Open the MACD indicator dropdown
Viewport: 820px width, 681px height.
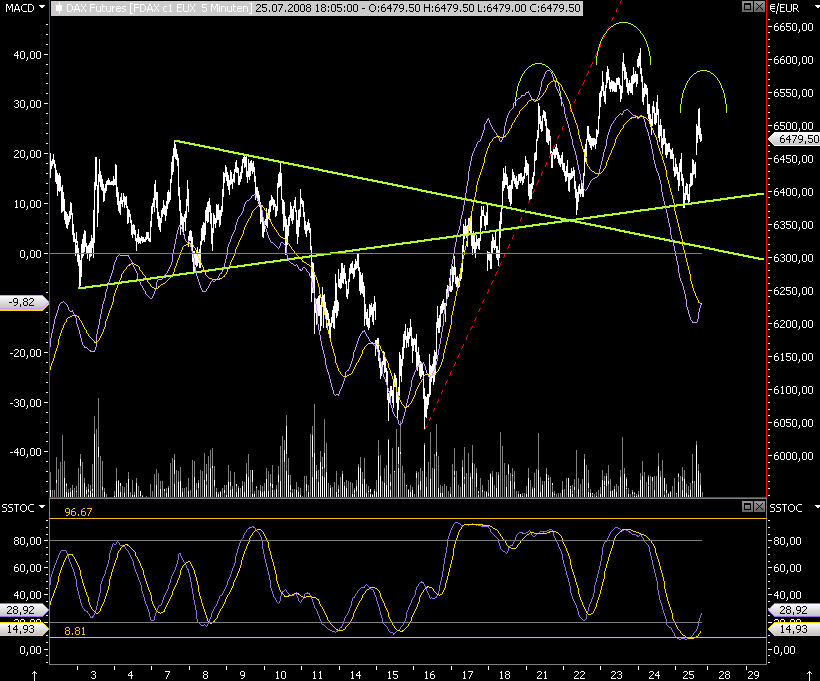(42, 8)
